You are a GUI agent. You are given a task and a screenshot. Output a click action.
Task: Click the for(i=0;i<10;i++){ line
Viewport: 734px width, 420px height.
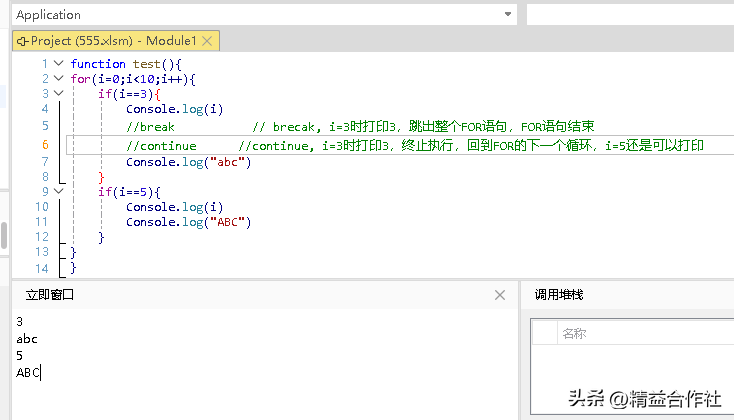(x=133, y=79)
